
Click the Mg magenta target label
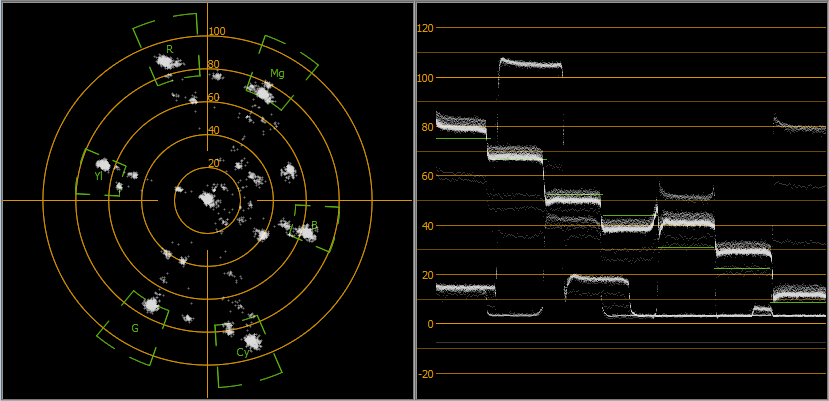click(277, 74)
